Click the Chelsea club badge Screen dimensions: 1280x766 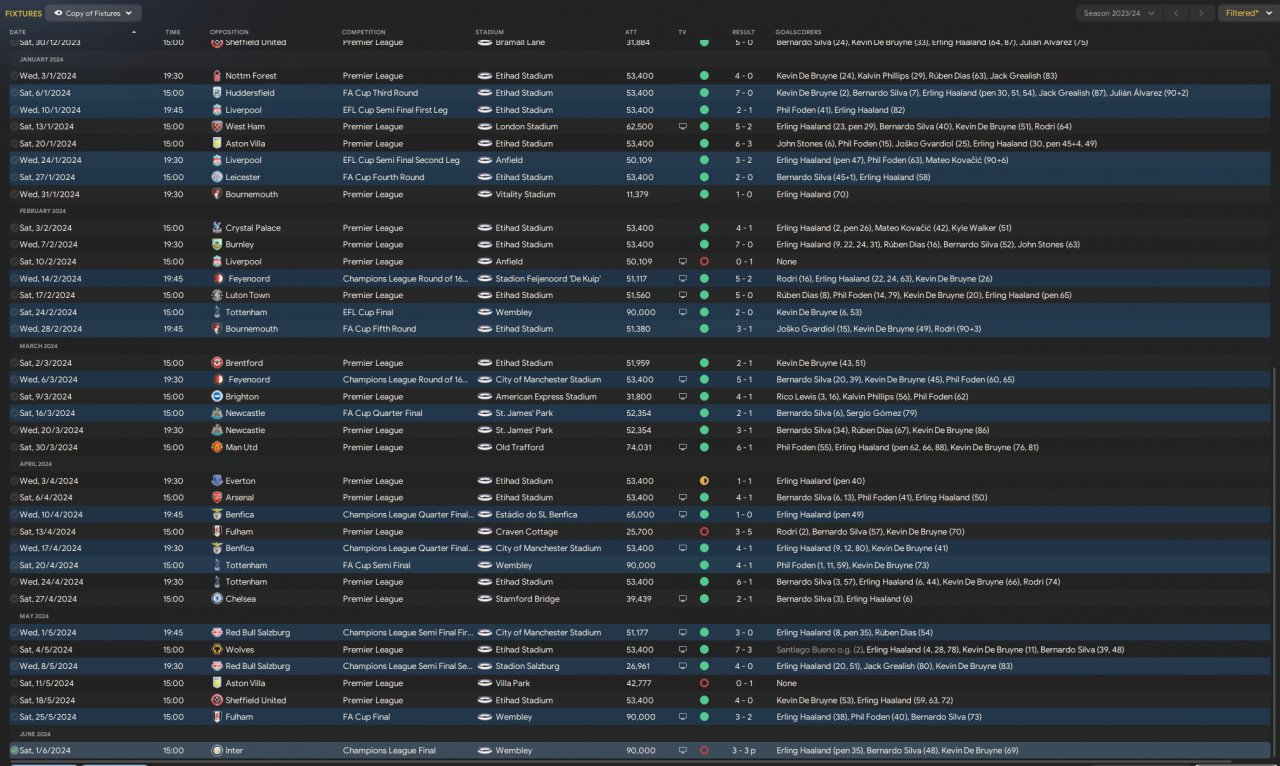pyautogui.click(x=217, y=599)
